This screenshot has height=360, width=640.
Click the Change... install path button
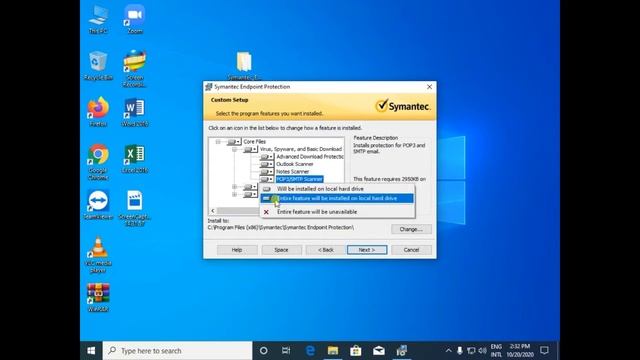411,229
